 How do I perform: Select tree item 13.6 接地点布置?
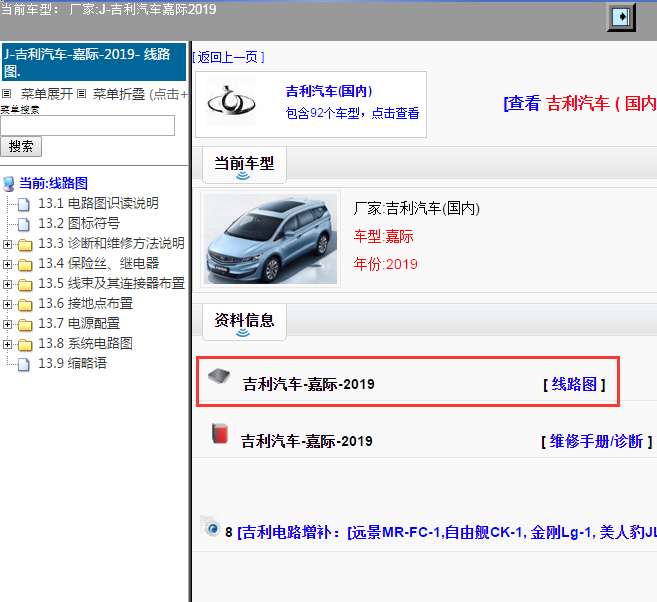click(85, 304)
